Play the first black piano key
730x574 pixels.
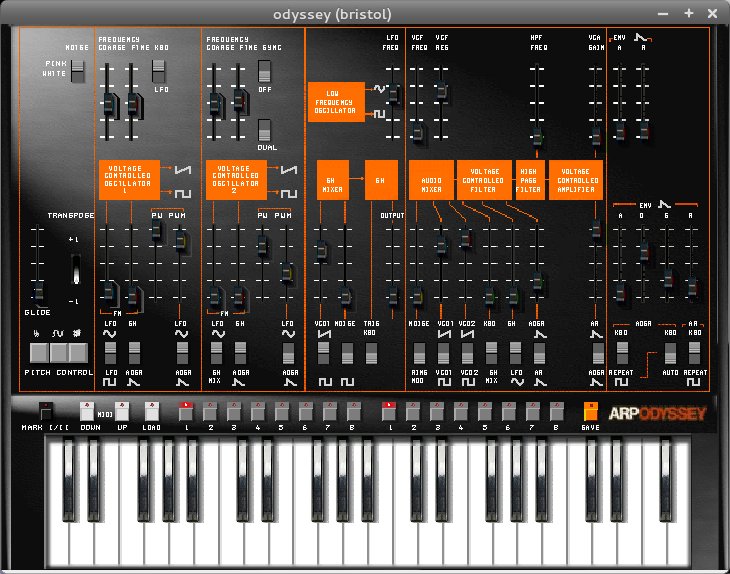(68, 480)
